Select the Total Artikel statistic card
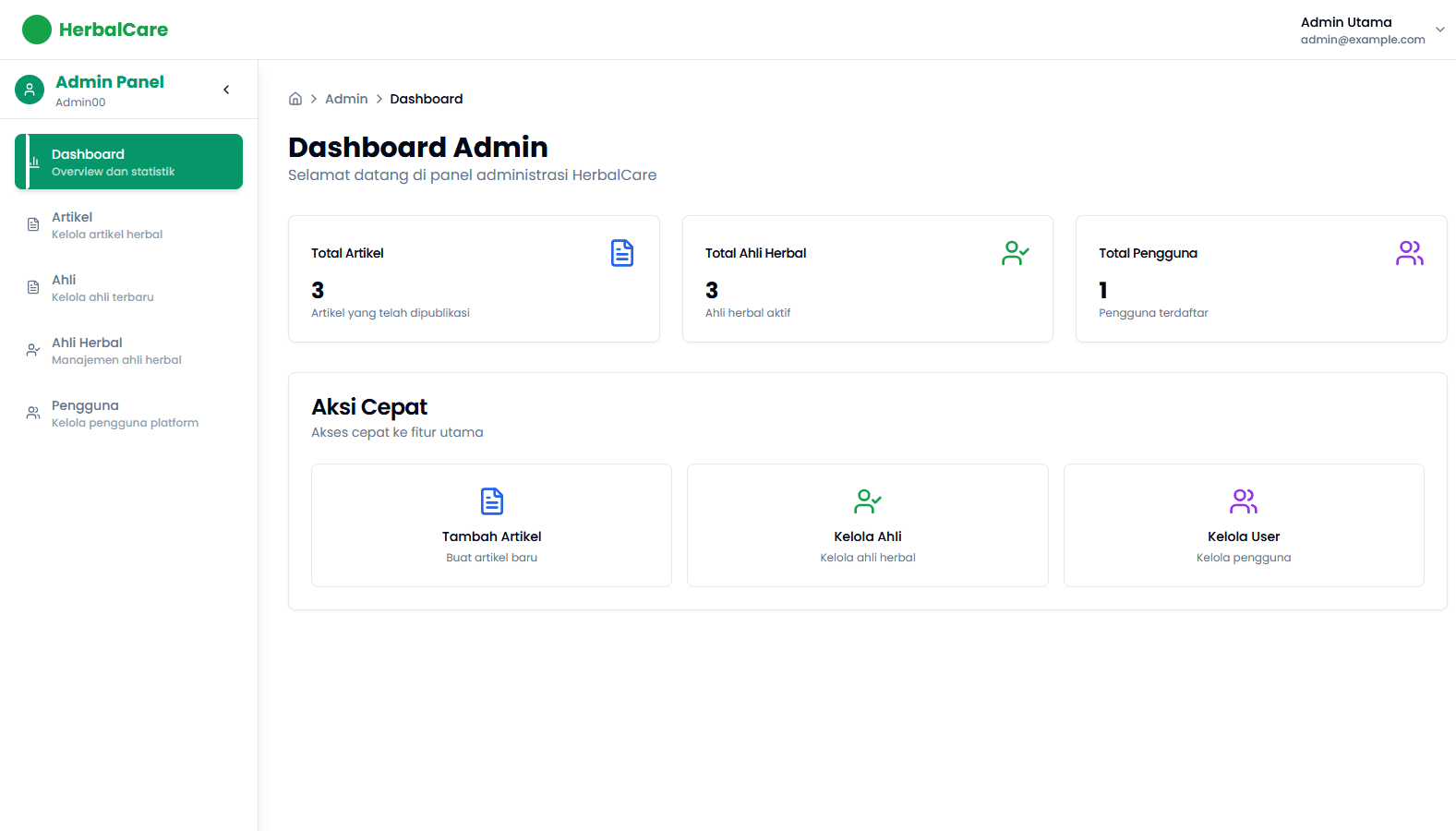The width and height of the screenshot is (1456, 831). tap(474, 279)
